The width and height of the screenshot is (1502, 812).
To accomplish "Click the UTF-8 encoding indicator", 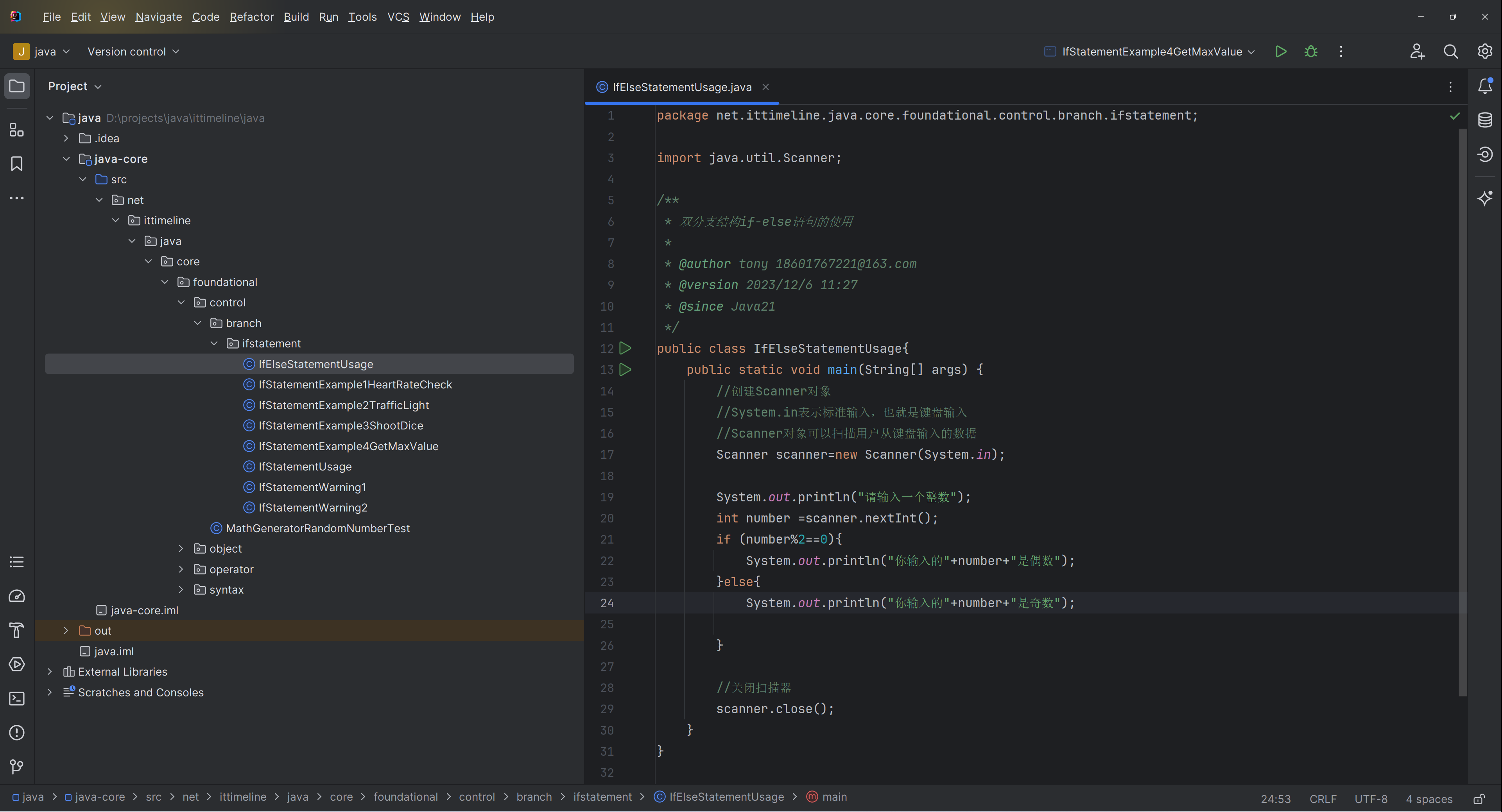I will [x=1371, y=799].
